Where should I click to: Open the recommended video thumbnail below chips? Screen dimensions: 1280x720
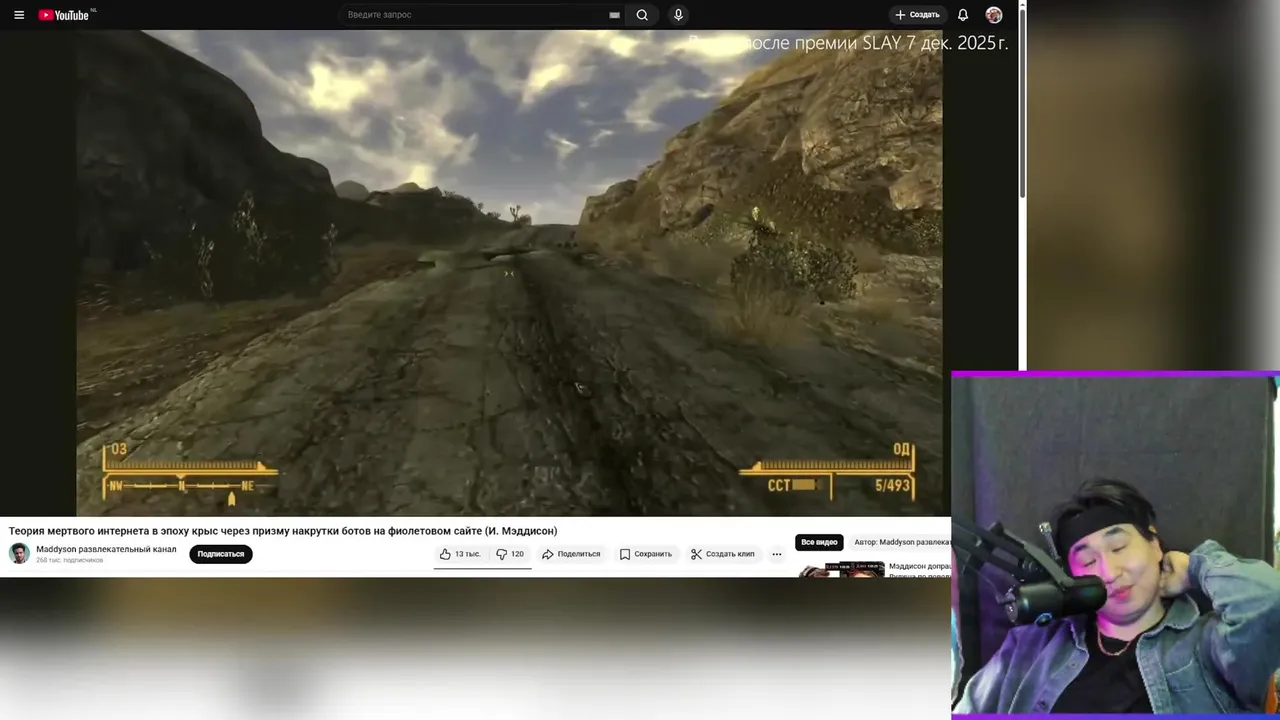click(x=841, y=570)
